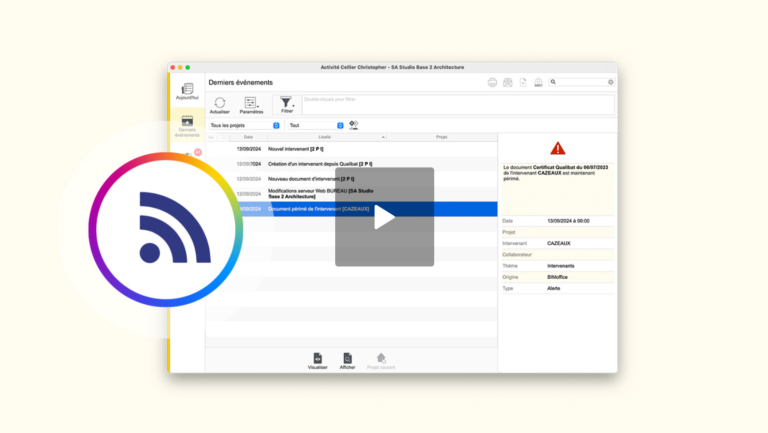768x433 pixels.
Task: Select 'Nouveau document d'intervenant [2 P I]' row
Action: (352, 179)
